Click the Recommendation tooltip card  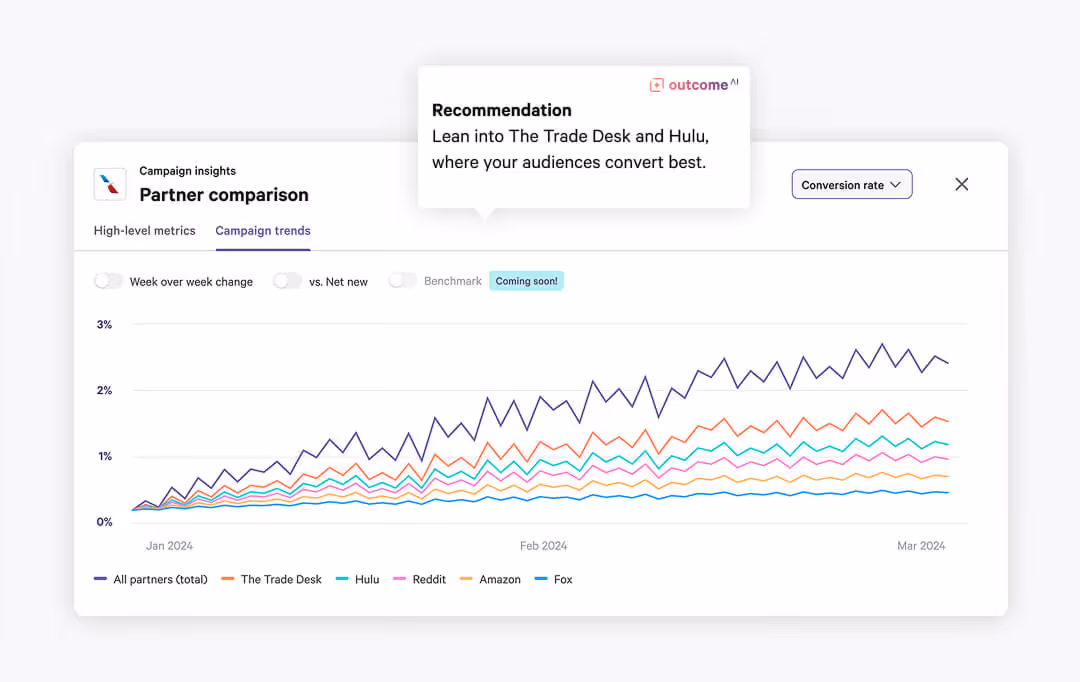click(583, 136)
